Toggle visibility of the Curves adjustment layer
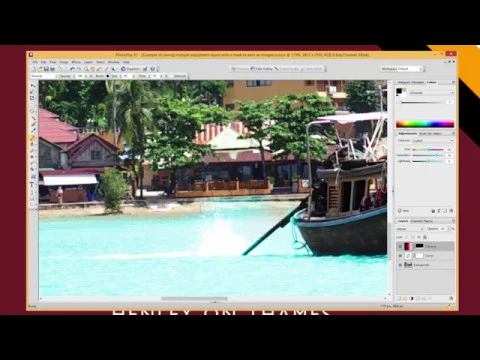 (x=400, y=256)
